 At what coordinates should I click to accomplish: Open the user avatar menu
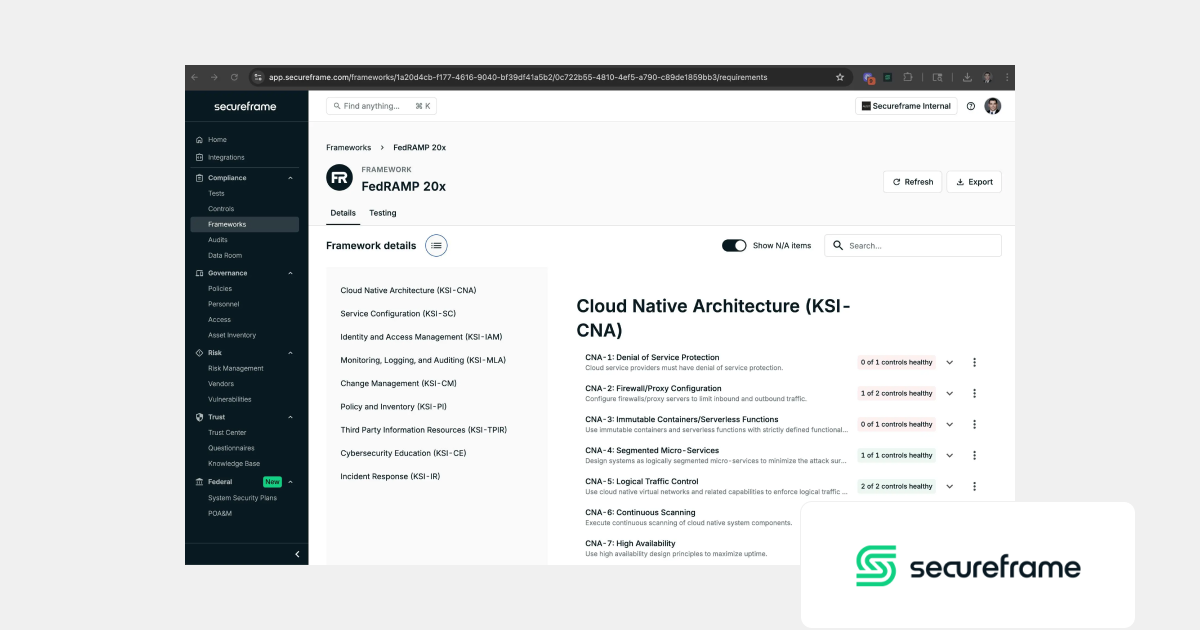[x=993, y=106]
